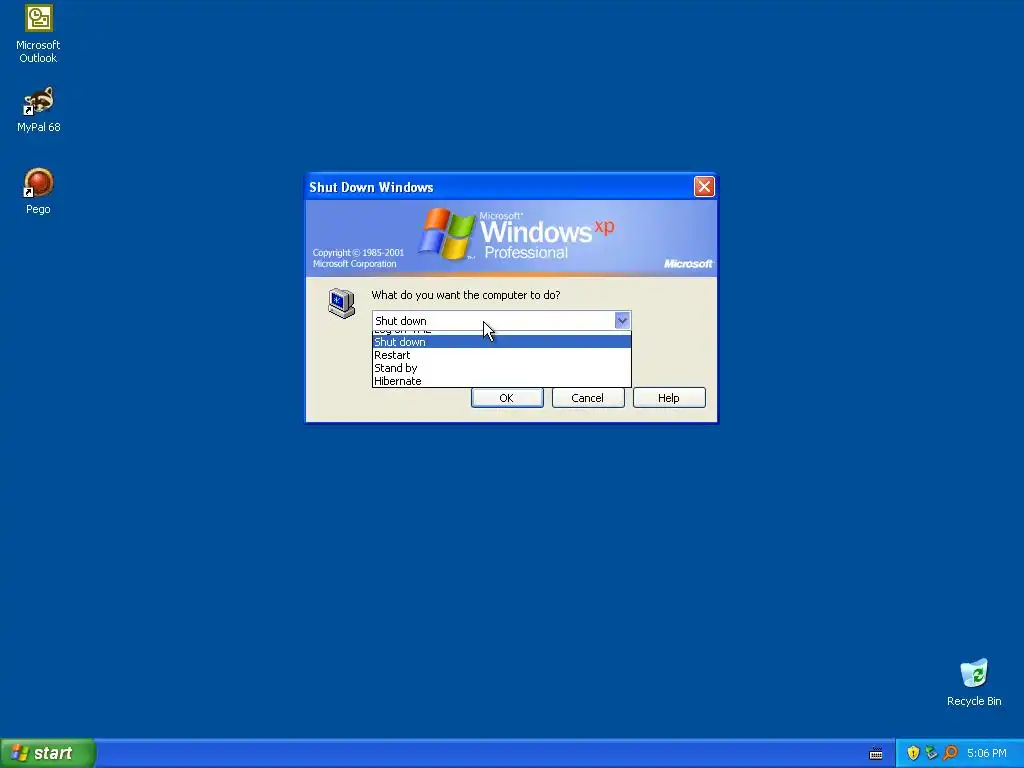
Task: Click the Safely Remove Hardware tray icon
Action: tap(931, 753)
